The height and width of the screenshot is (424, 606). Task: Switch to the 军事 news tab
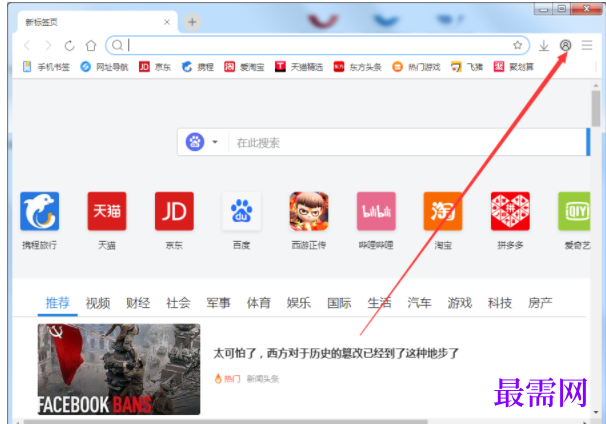tap(218, 303)
